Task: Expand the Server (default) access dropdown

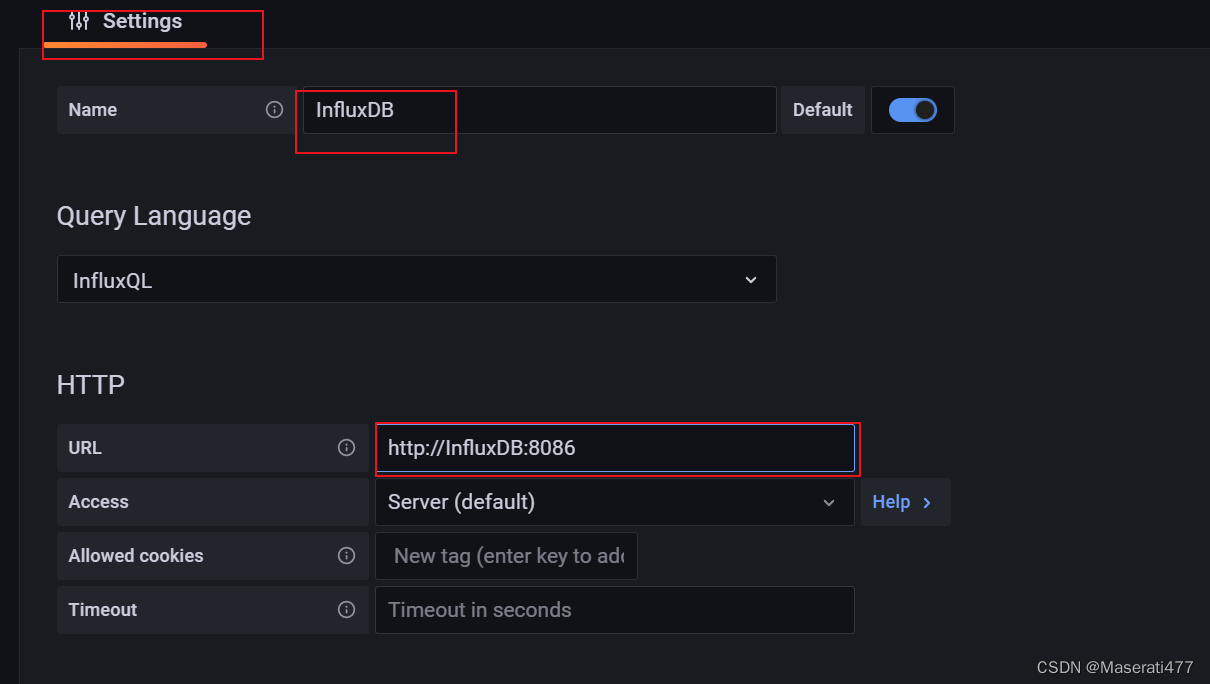Action: point(615,502)
